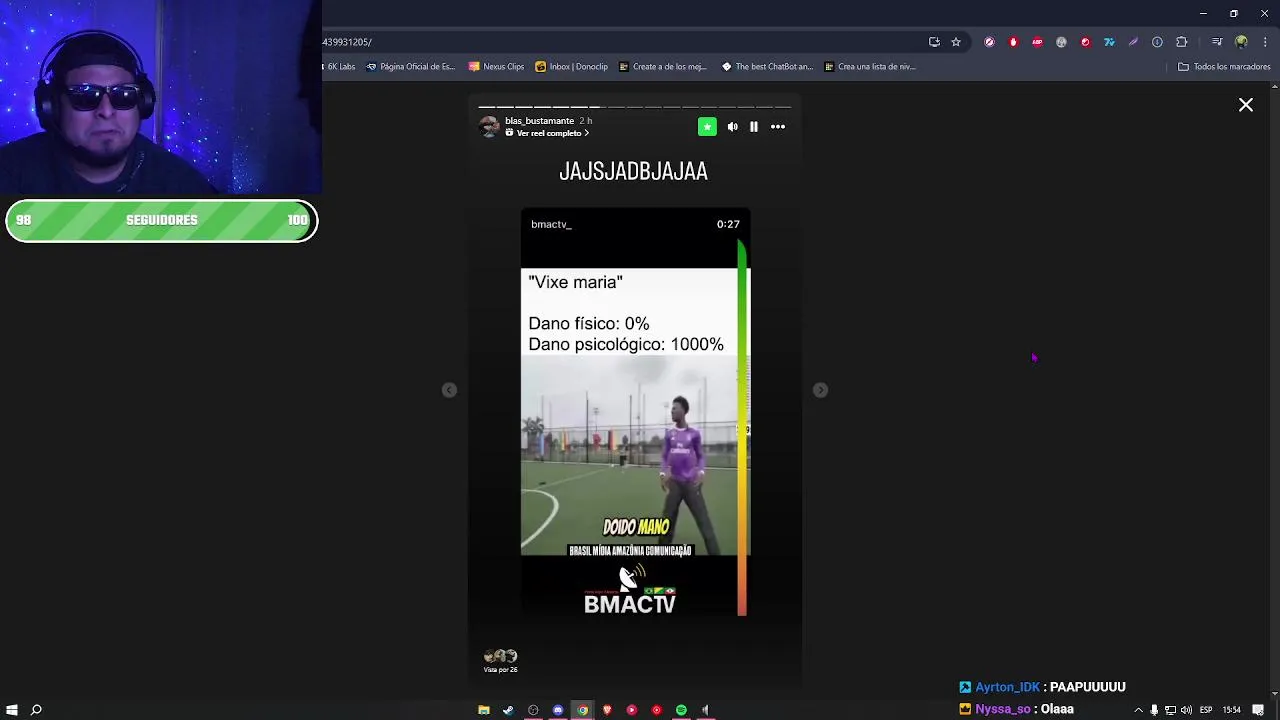
Task: Show hidden system tray icons
Action: click(x=1138, y=710)
